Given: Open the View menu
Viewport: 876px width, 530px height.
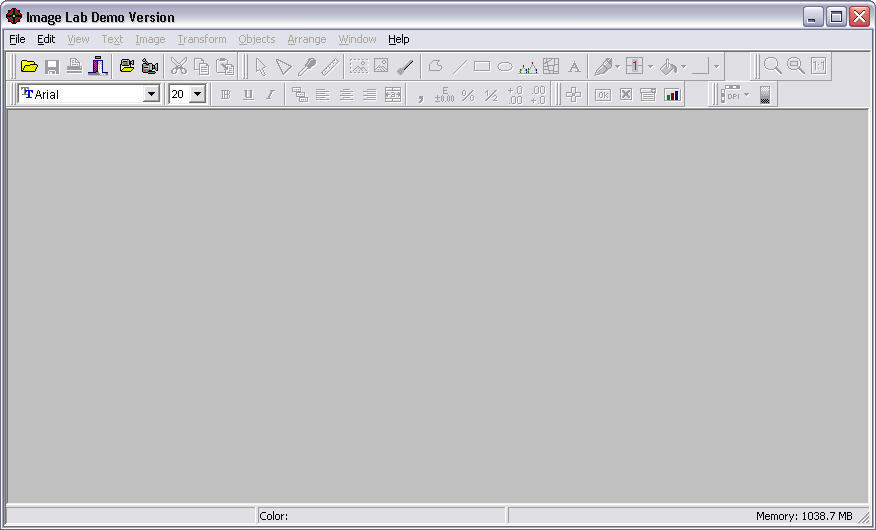Looking at the screenshot, I should (x=78, y=39).
